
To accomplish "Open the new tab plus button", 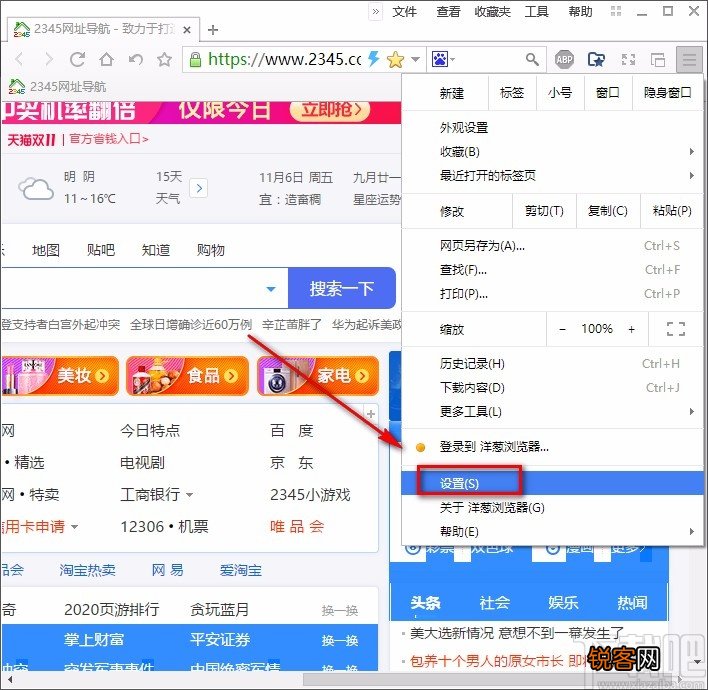I will pos(213,30).
